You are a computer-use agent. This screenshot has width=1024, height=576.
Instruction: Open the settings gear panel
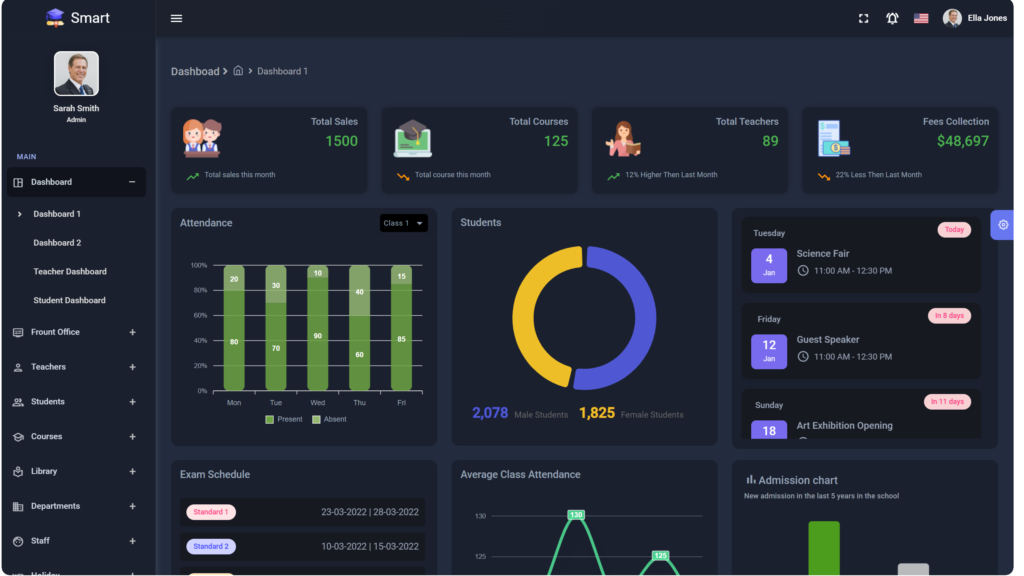(1003, 225)
